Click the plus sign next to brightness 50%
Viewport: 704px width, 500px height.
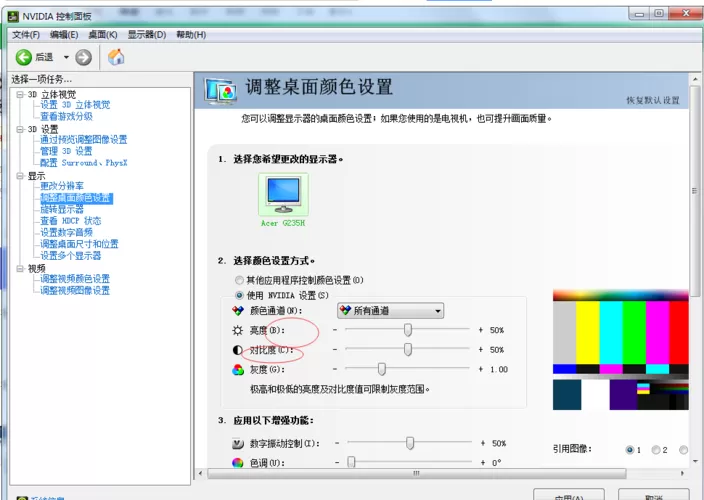click(480, 330)
